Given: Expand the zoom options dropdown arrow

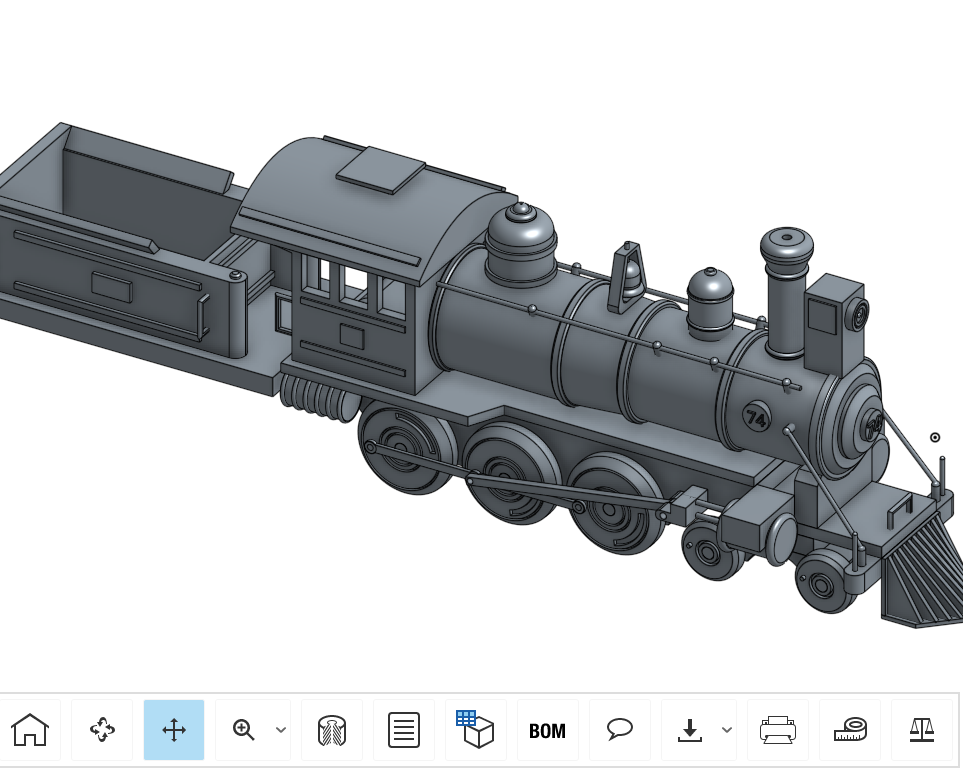Looking at the screenshot, I should tap(281, 730).
